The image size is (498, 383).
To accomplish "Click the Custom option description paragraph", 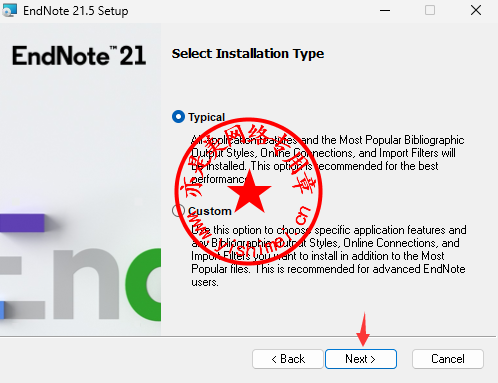I will pos(329,256).
